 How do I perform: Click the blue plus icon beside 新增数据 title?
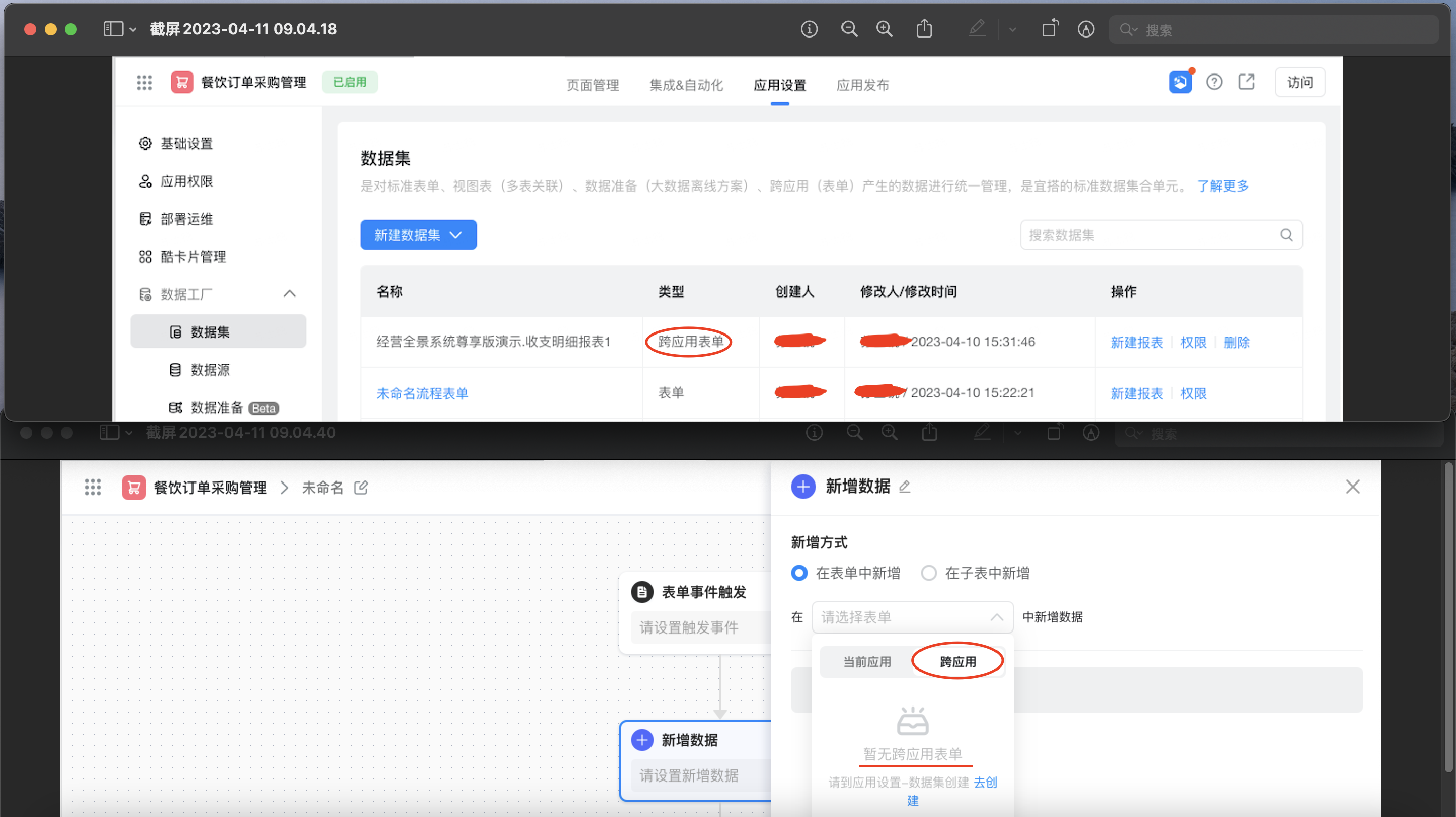(802, 486)
